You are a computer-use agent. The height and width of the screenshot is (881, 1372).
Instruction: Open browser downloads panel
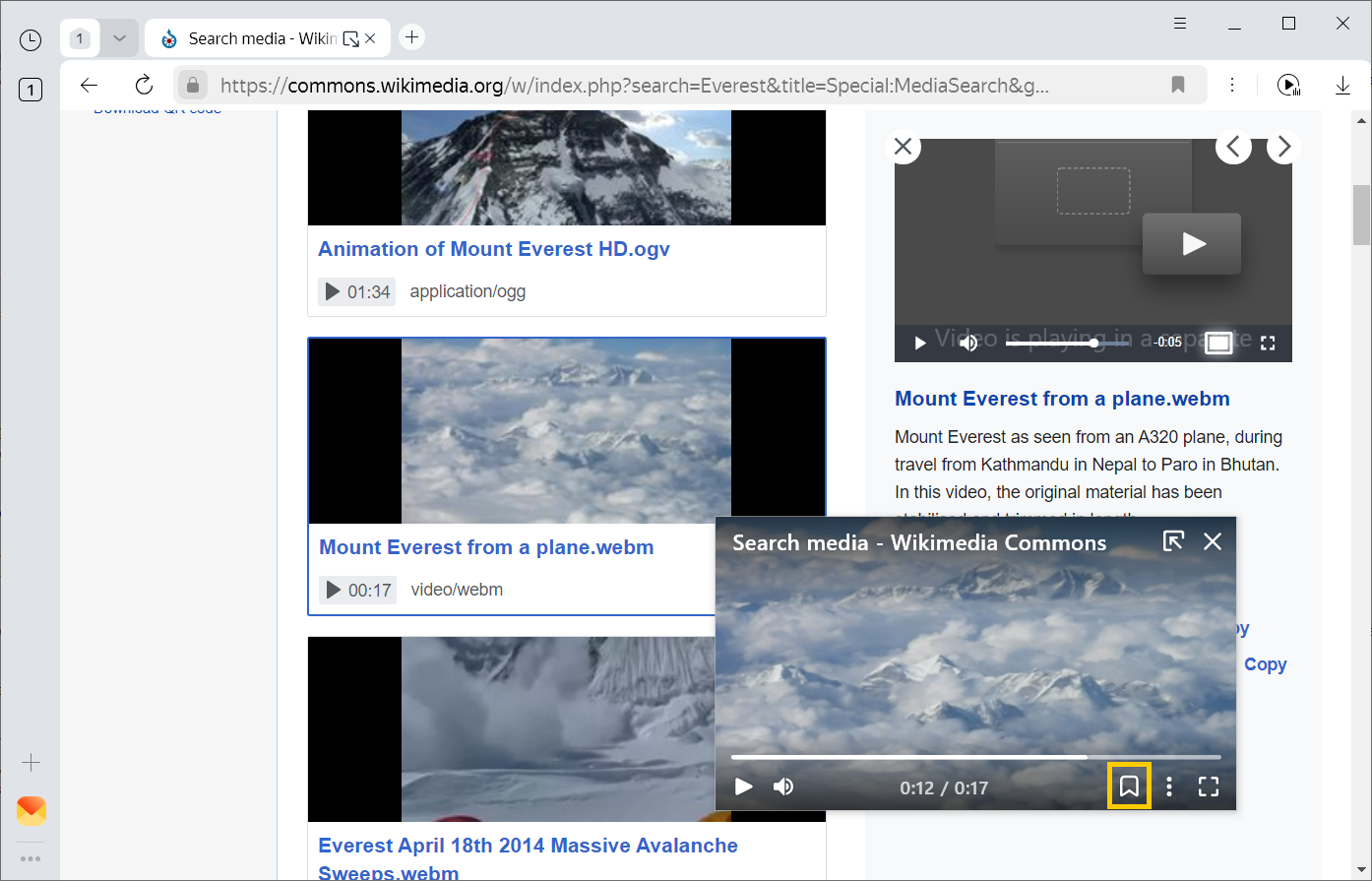[1342, 85]
